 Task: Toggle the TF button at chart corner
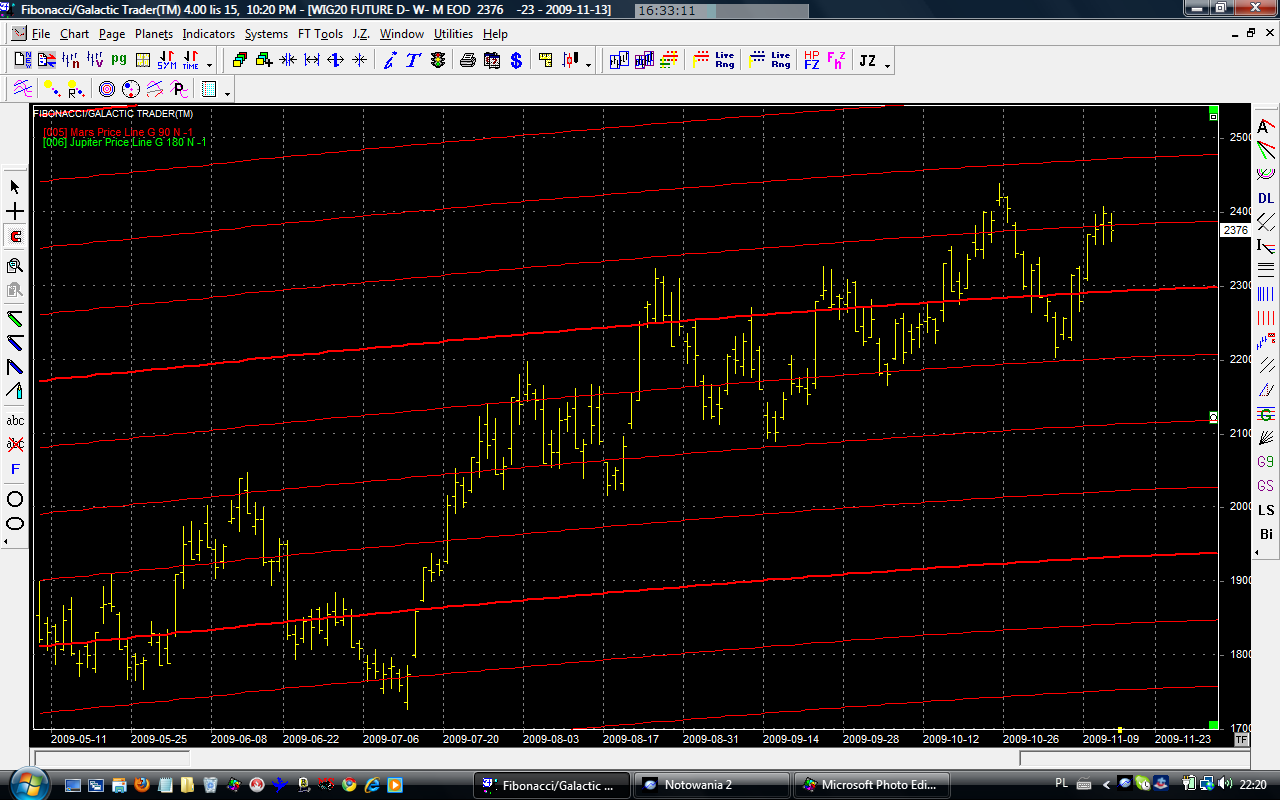pos(1241,740)
